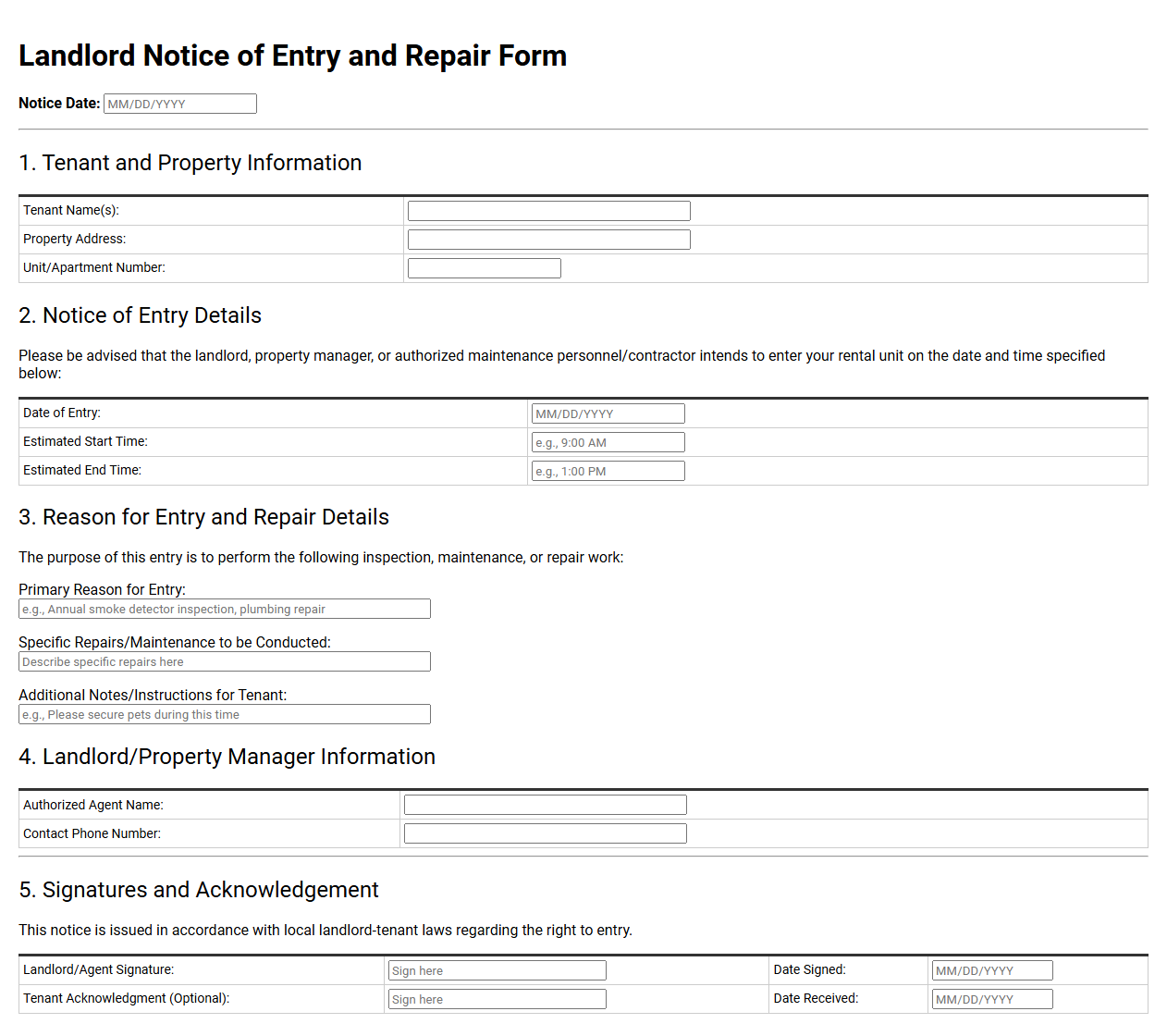Focus the Specific Repairs/Maintenance description field
1167x1036 pixels.
pos(225,661)
